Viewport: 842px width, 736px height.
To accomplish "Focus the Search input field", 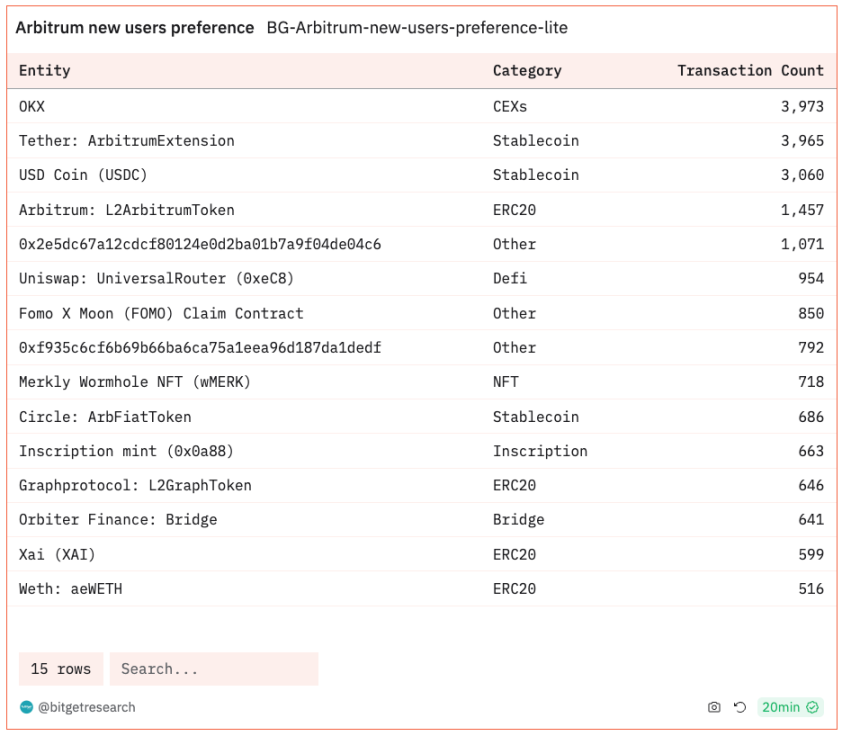I will tap(214, 669).
